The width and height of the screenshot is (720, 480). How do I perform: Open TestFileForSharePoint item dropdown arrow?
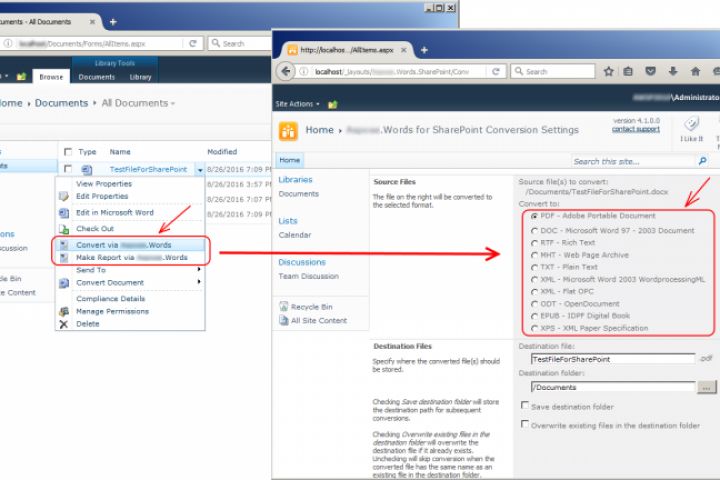[x=200, y=170]
